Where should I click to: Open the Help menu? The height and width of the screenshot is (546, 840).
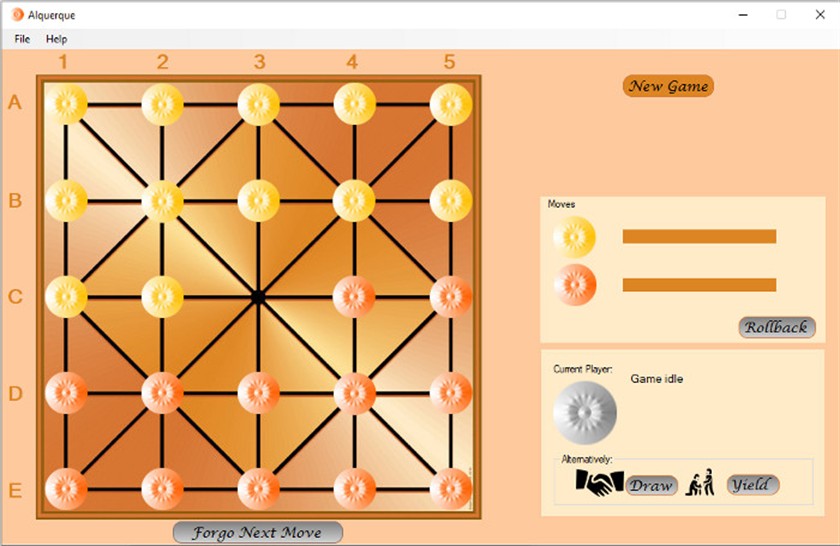point(56,39)
